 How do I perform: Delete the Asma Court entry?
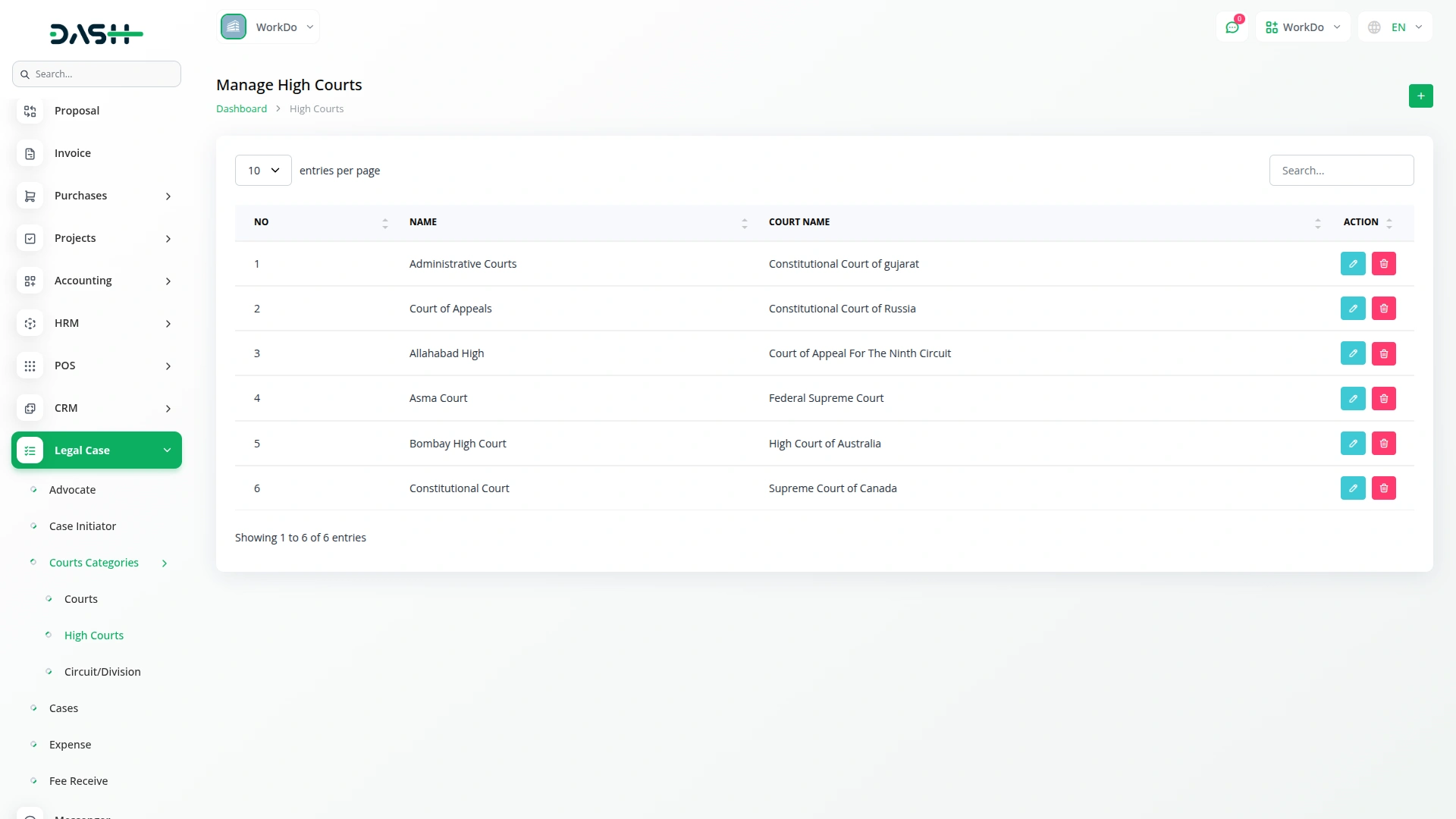coord(1383,399)
